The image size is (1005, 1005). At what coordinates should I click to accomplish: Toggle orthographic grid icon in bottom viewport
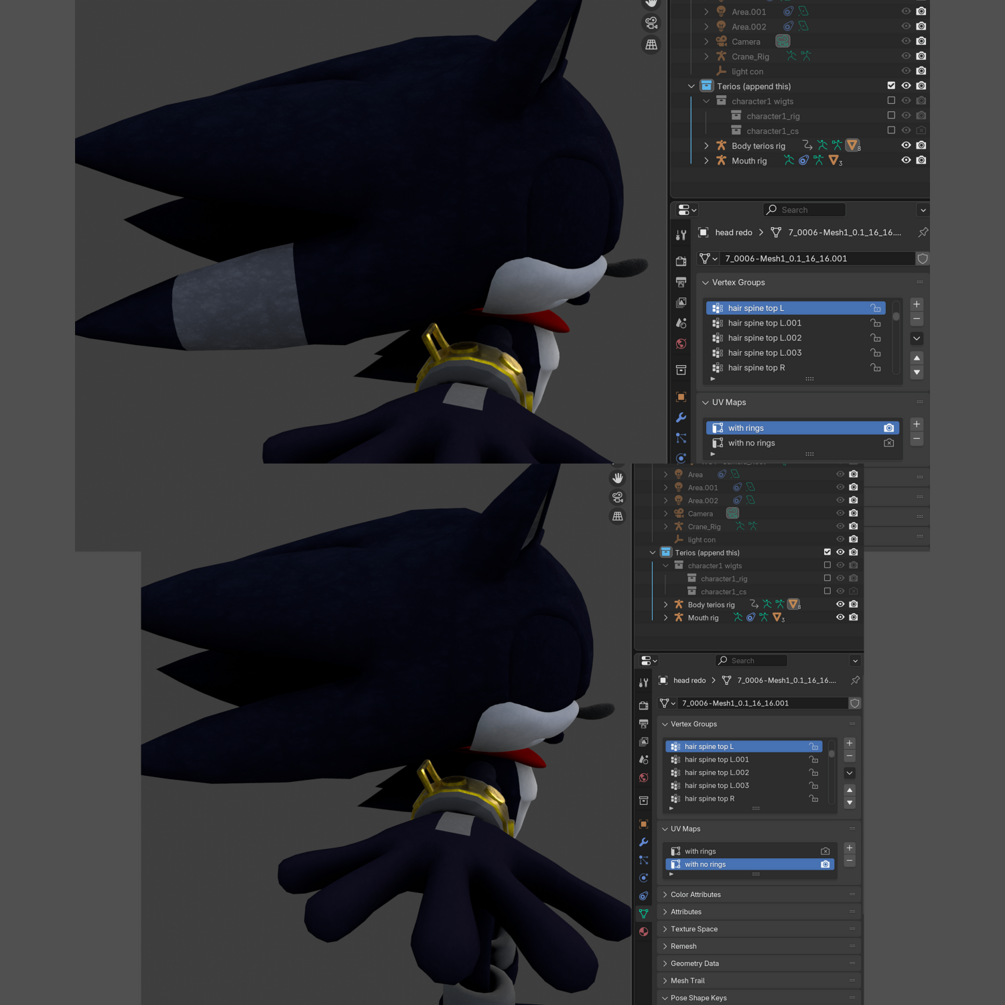point(618,516)
